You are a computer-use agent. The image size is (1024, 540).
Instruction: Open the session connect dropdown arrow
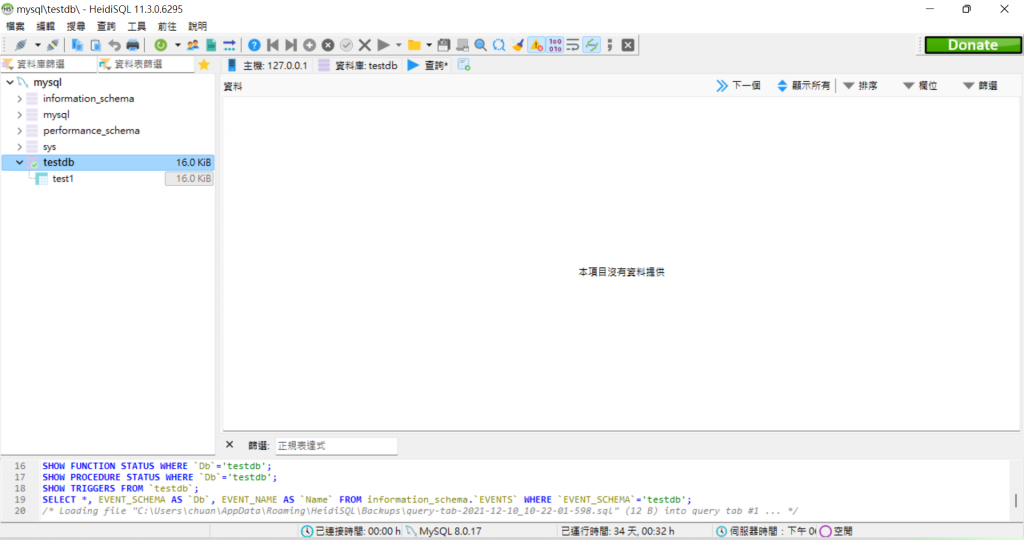37,45
